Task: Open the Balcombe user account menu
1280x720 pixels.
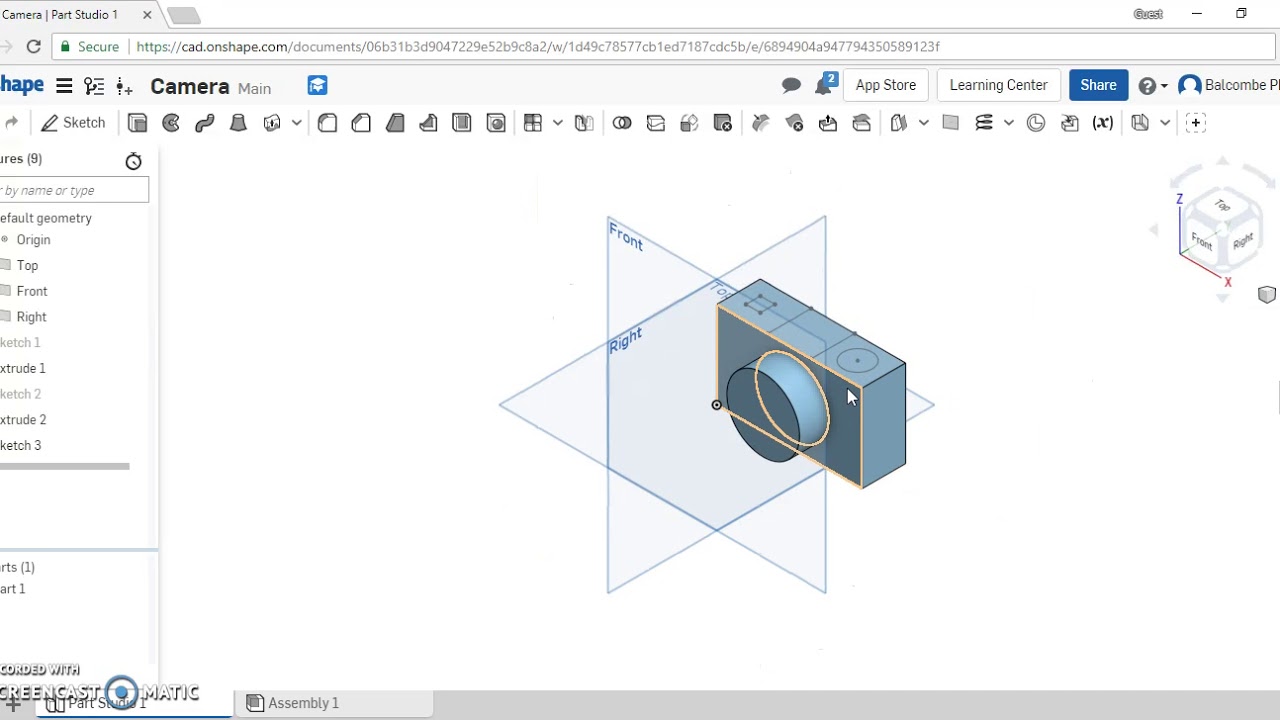Action: point(1229,85)
